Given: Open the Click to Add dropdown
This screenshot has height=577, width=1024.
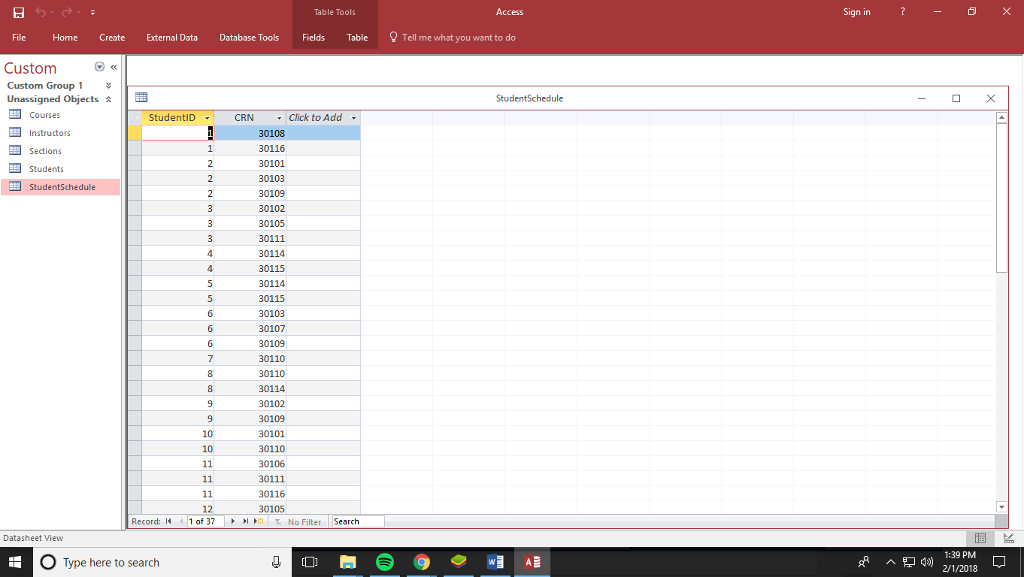Looking at the screenshot, I should [x=352, y=117].
